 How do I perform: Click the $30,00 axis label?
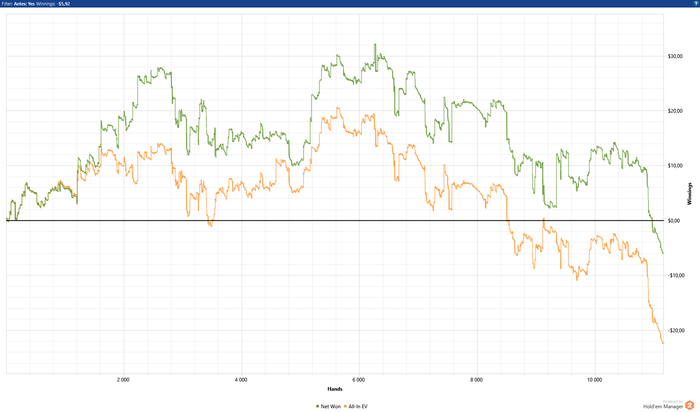pyautogui.click(x=675, y=56)
